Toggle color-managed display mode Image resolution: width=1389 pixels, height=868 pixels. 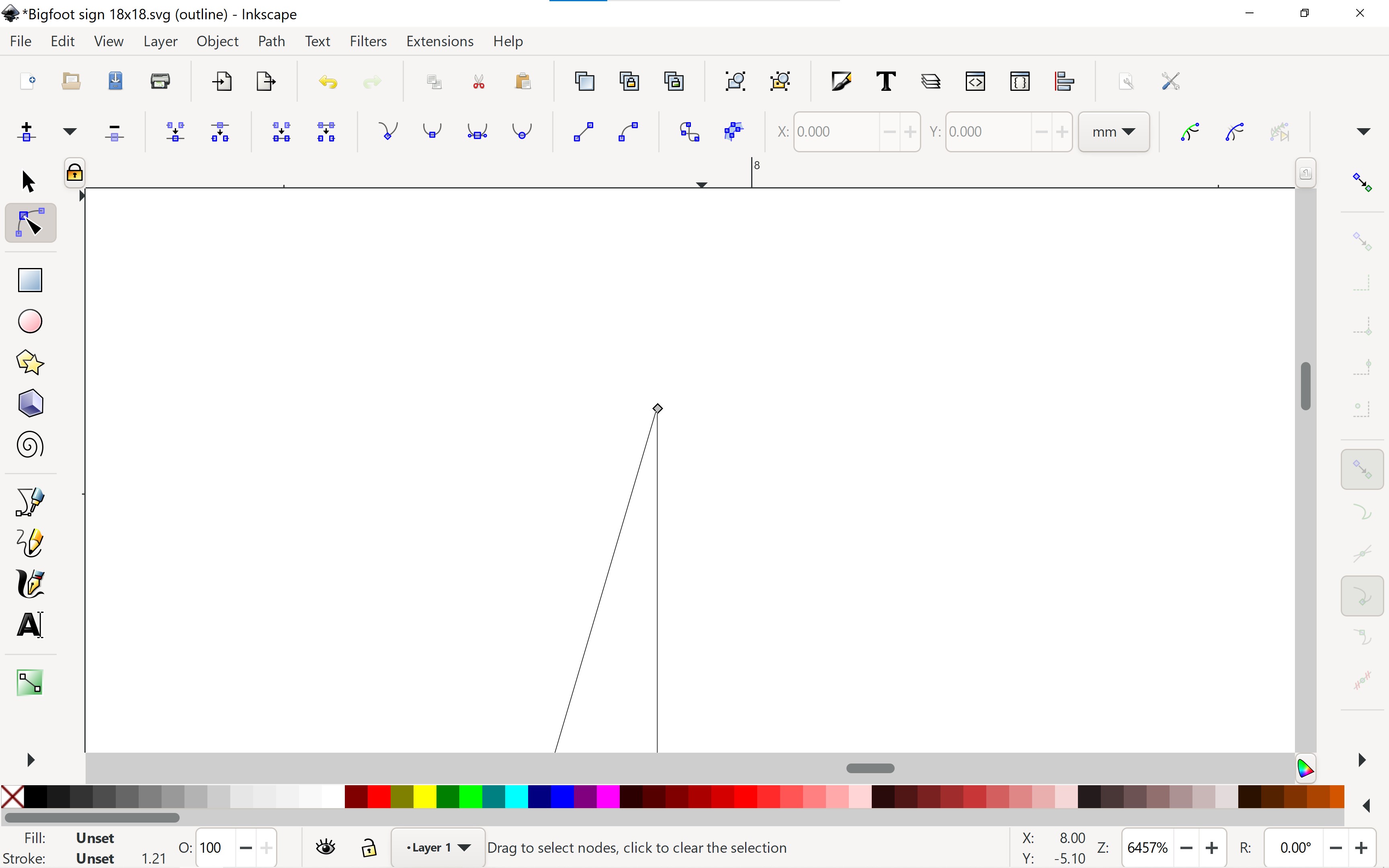tap(1305, 768)
